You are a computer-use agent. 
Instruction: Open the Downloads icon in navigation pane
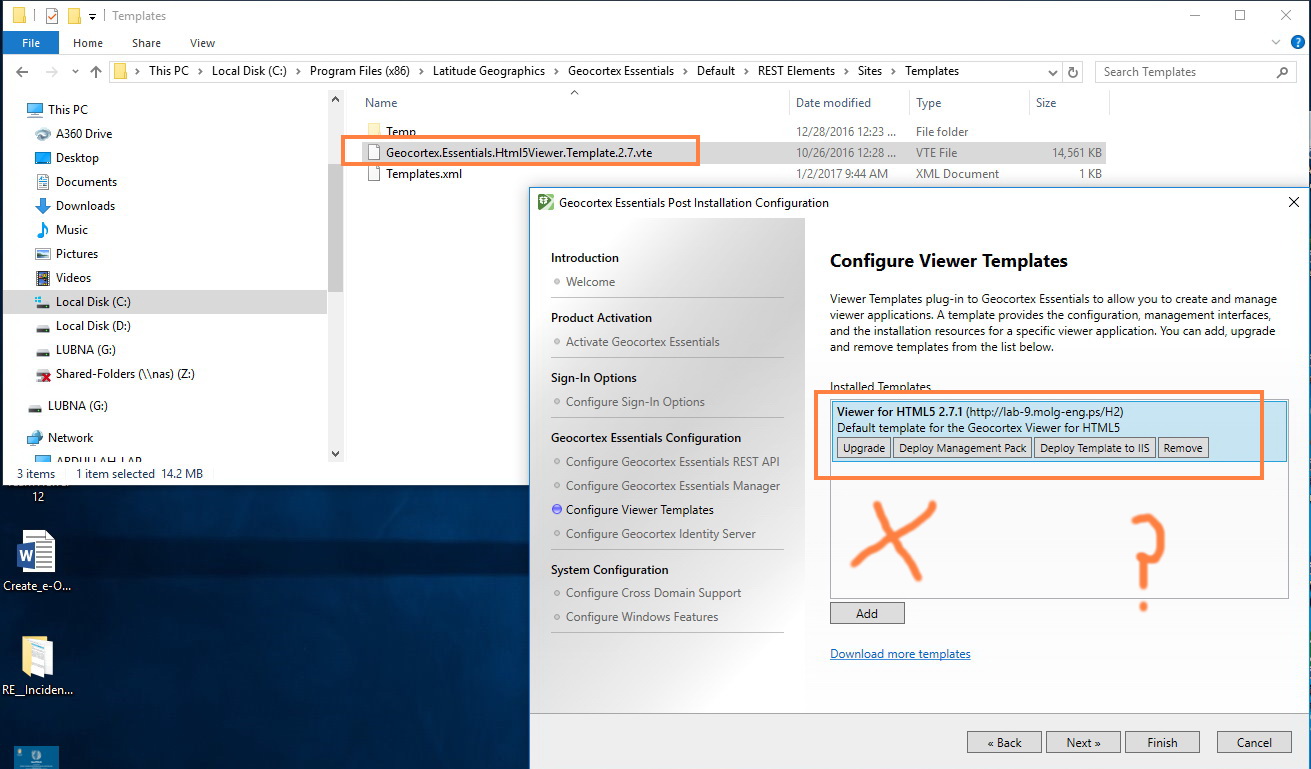click(43, 206)
